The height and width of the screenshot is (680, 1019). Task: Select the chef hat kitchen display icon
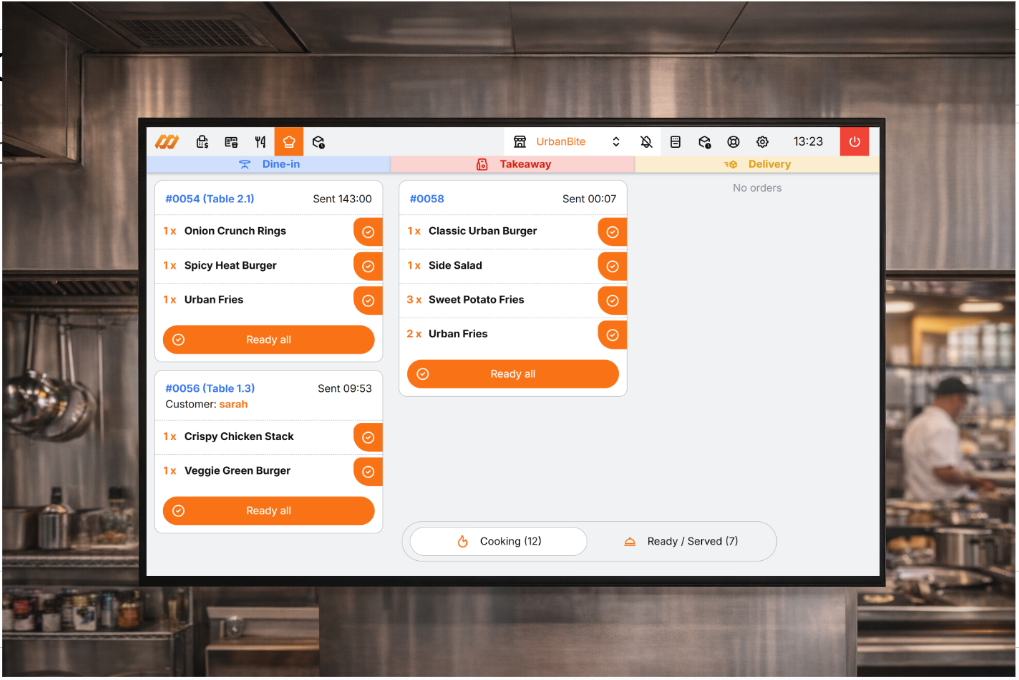coord(288,141)
